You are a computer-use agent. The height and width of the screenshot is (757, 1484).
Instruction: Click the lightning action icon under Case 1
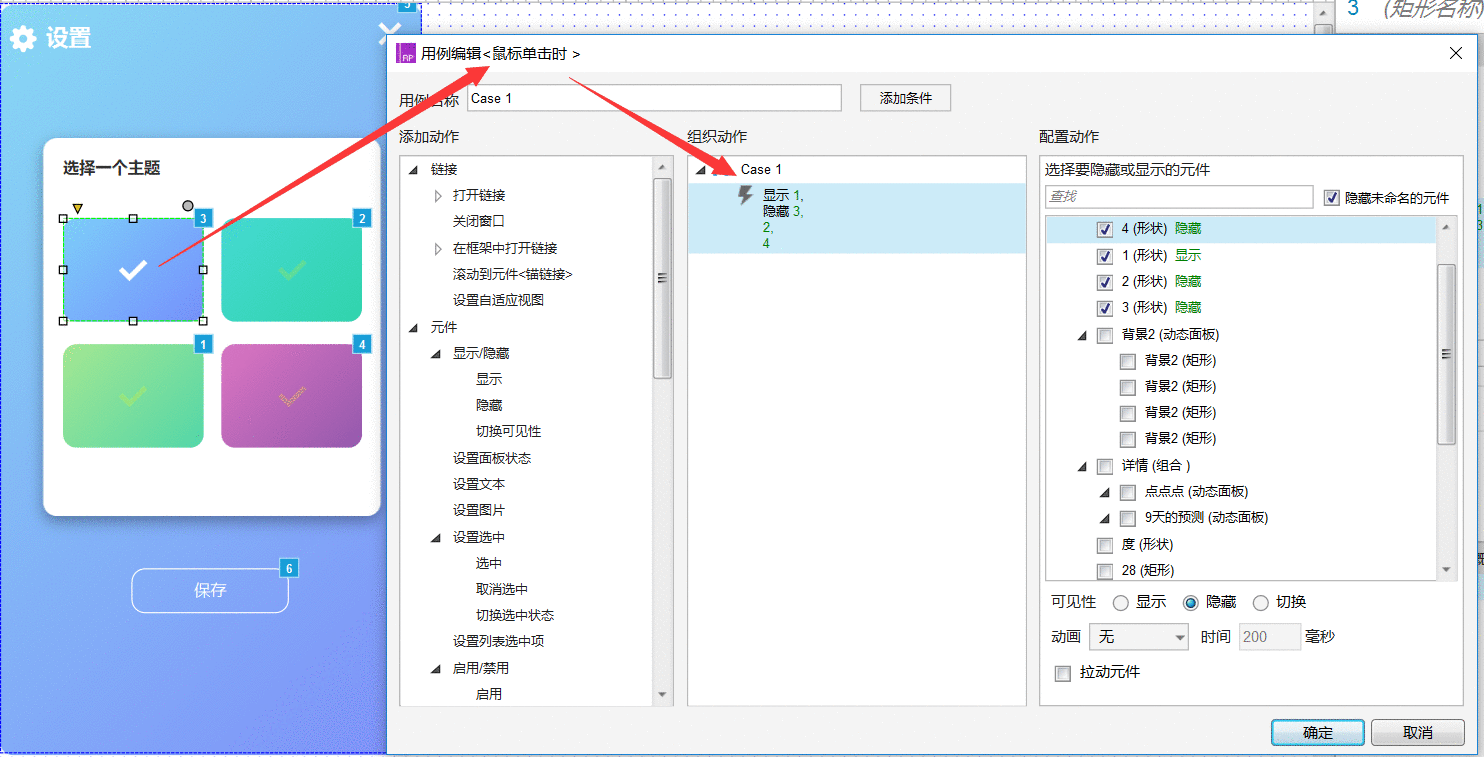tap(745, 195)
